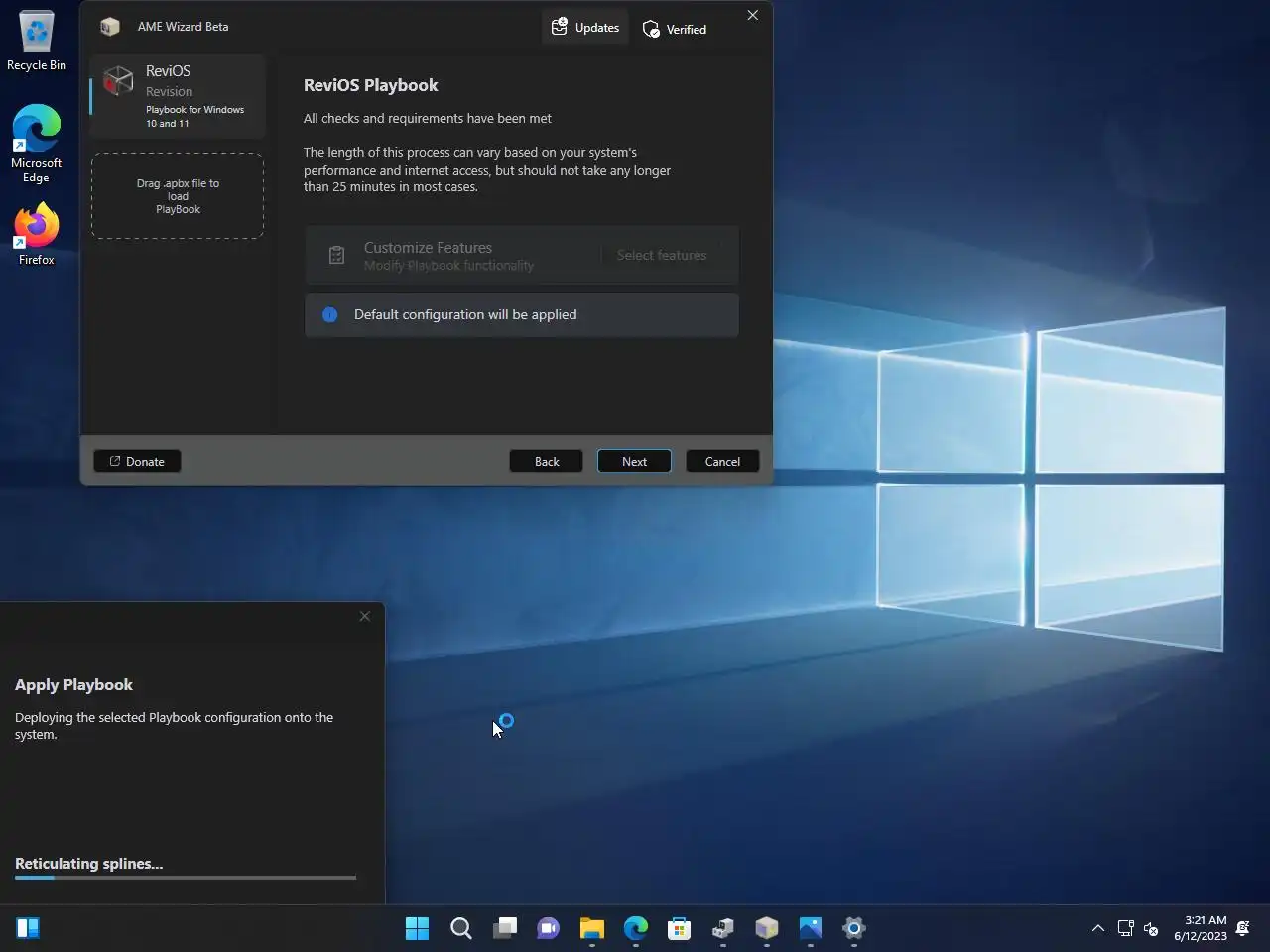1270x952 pixels.
Task: Open the Updates tab in AME Wizard
Action: tap(585, 28)
